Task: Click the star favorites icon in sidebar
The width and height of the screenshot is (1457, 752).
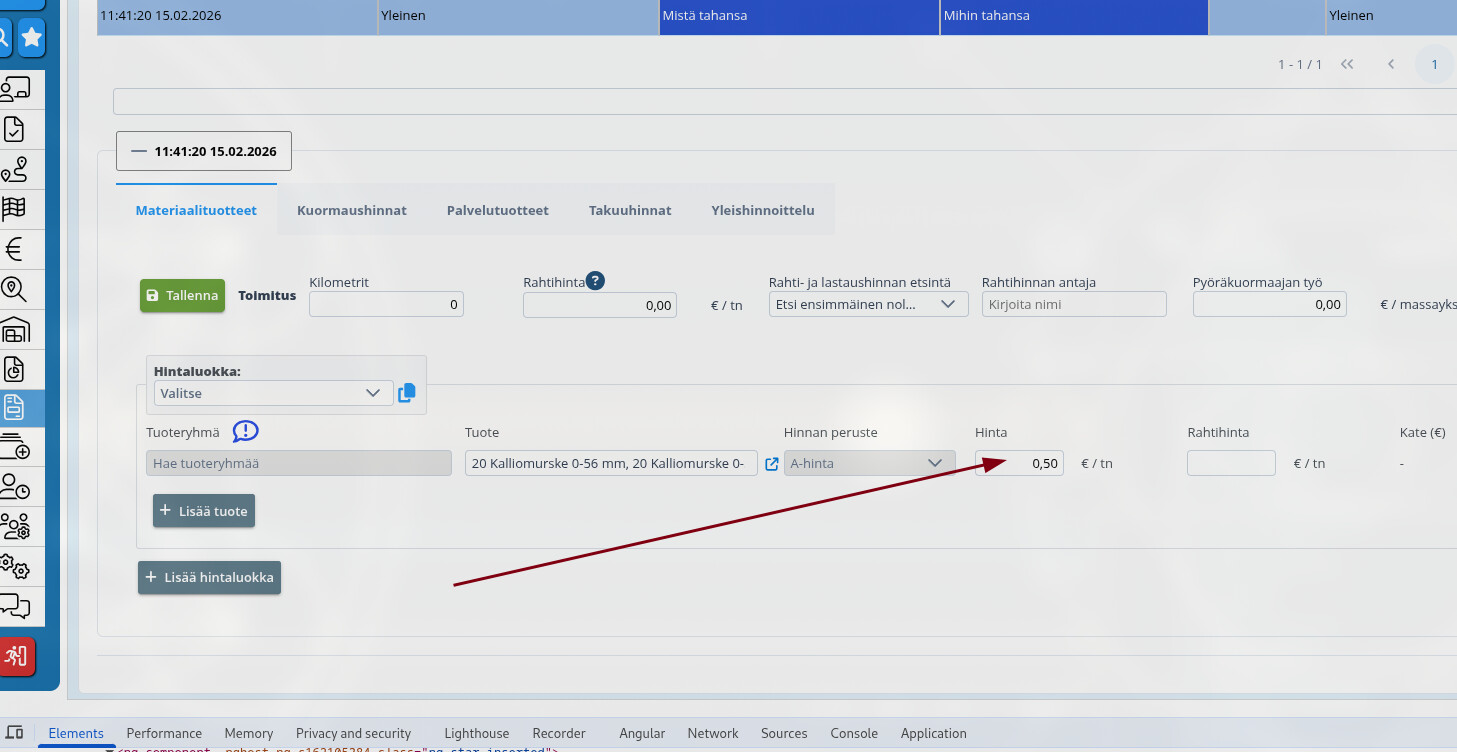Action: click(x=32, y=38)
